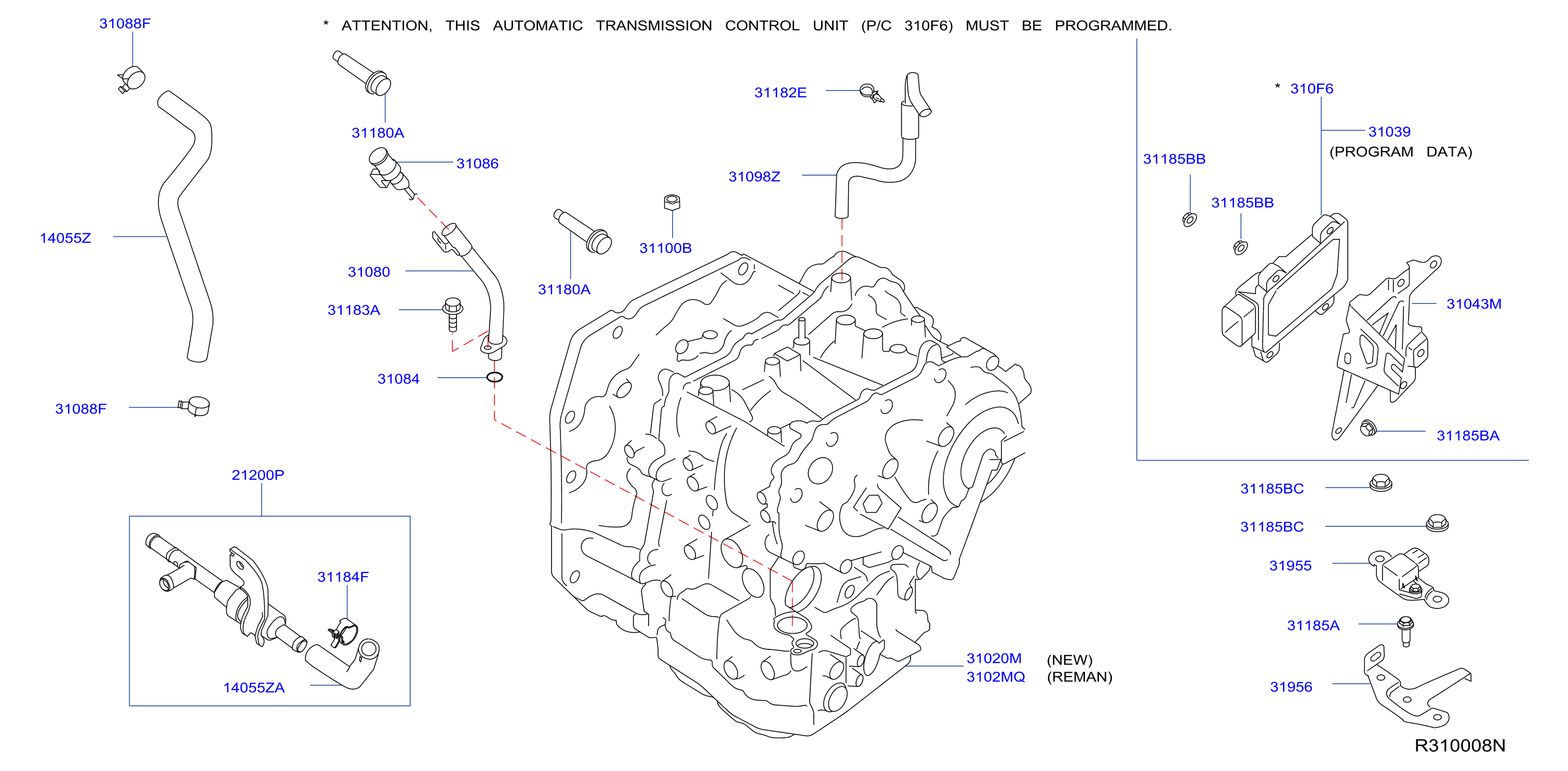Click part number 31183A
1568x771 pixels.
(x=354, y=310)
